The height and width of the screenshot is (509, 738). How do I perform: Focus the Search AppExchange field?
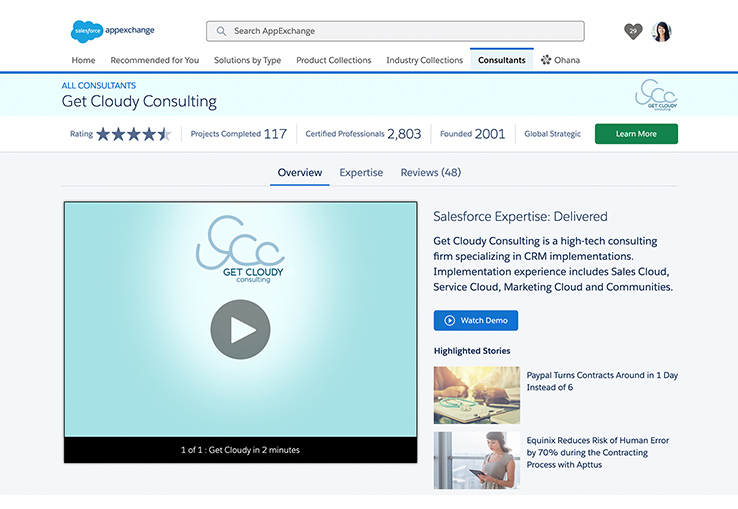coord(395,31)
